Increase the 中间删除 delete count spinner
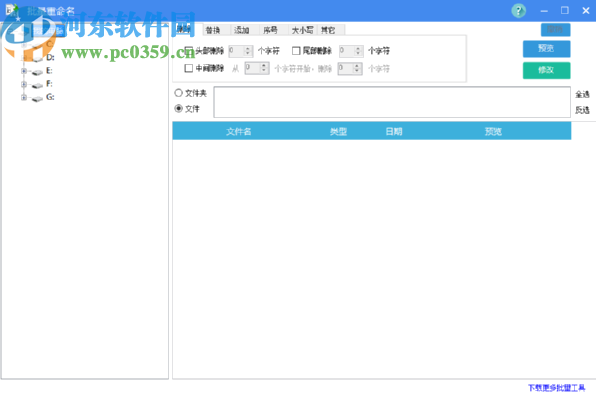 (x=357, y=66)
